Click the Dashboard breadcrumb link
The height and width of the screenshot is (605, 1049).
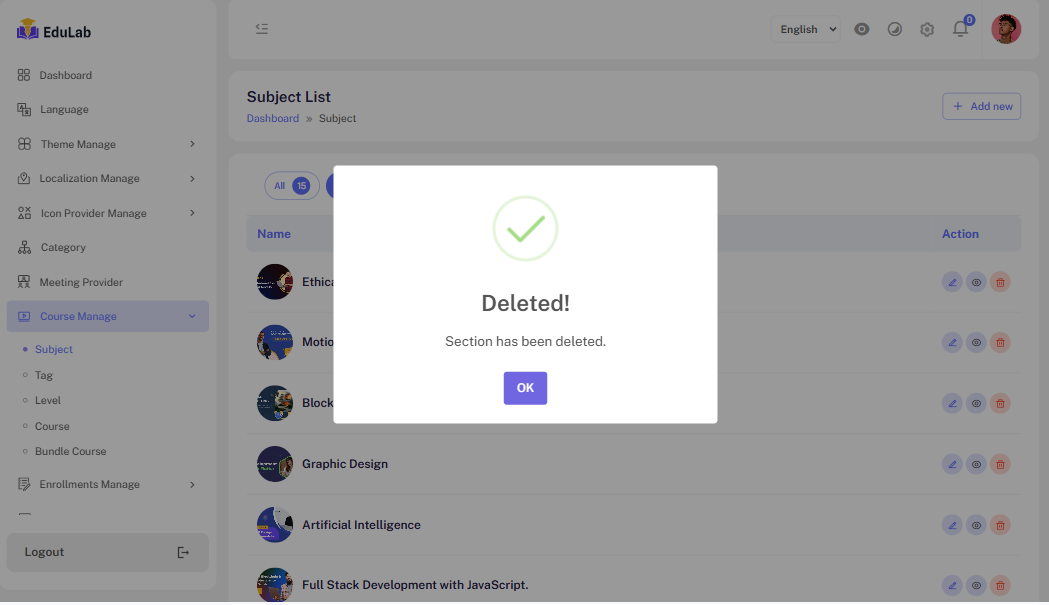click(x=273, y=118)
